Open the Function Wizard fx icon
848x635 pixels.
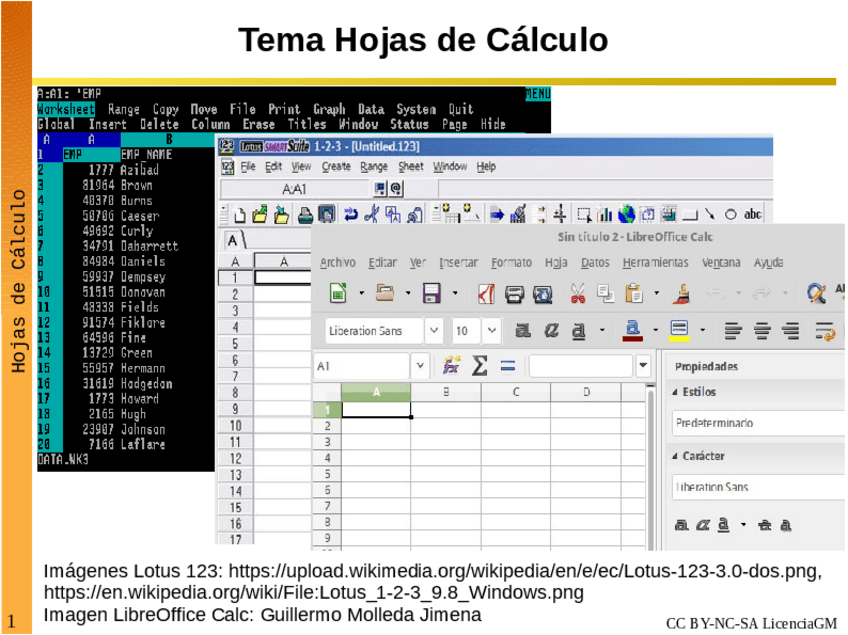(451, 366)
